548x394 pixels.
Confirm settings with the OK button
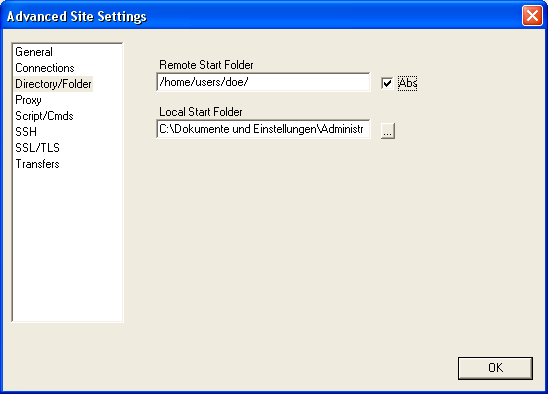point(495,368)
